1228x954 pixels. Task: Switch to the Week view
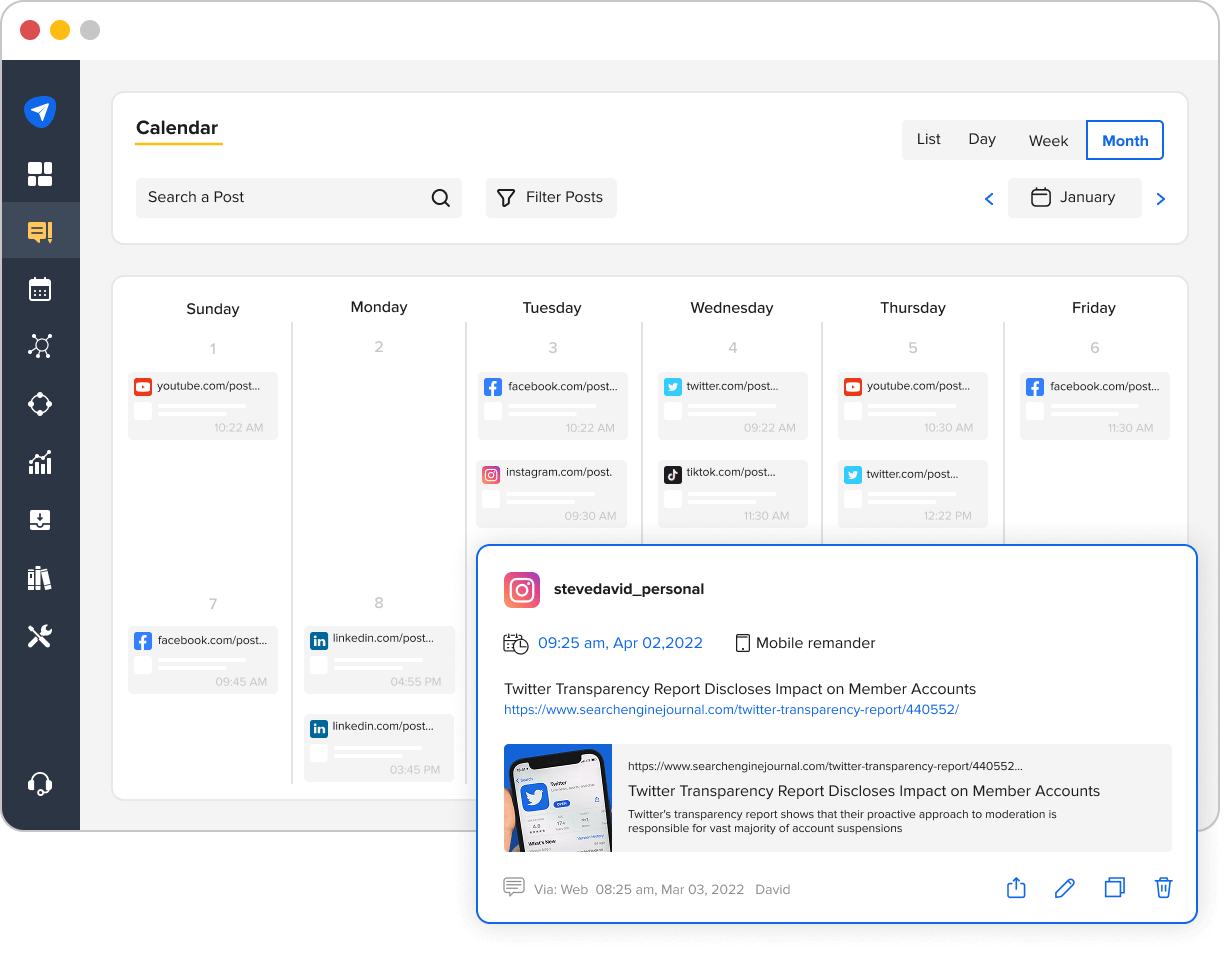pos(1047,140)
